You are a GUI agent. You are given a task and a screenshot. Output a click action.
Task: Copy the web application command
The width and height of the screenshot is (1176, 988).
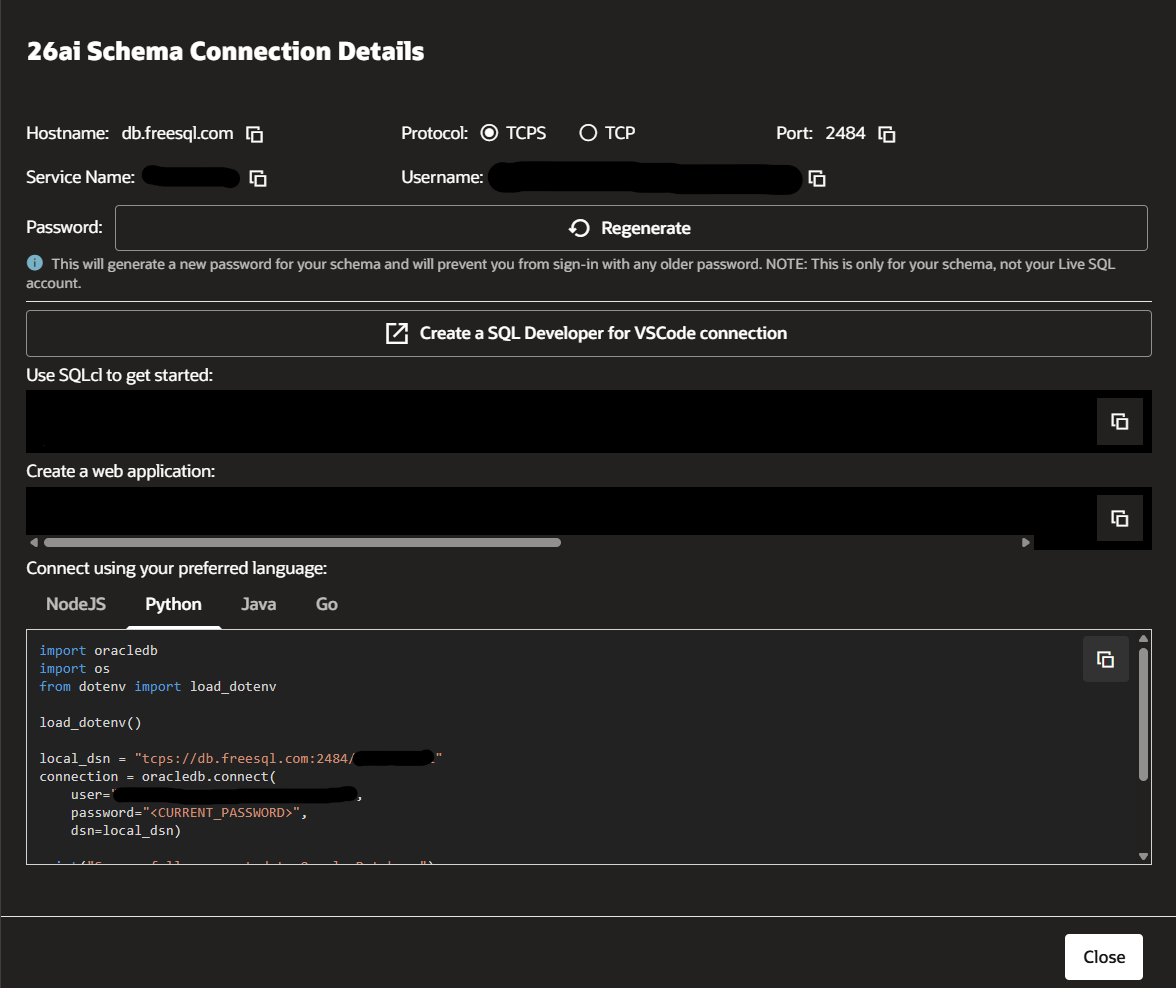pyautogui.click(x=1120, y=518)
